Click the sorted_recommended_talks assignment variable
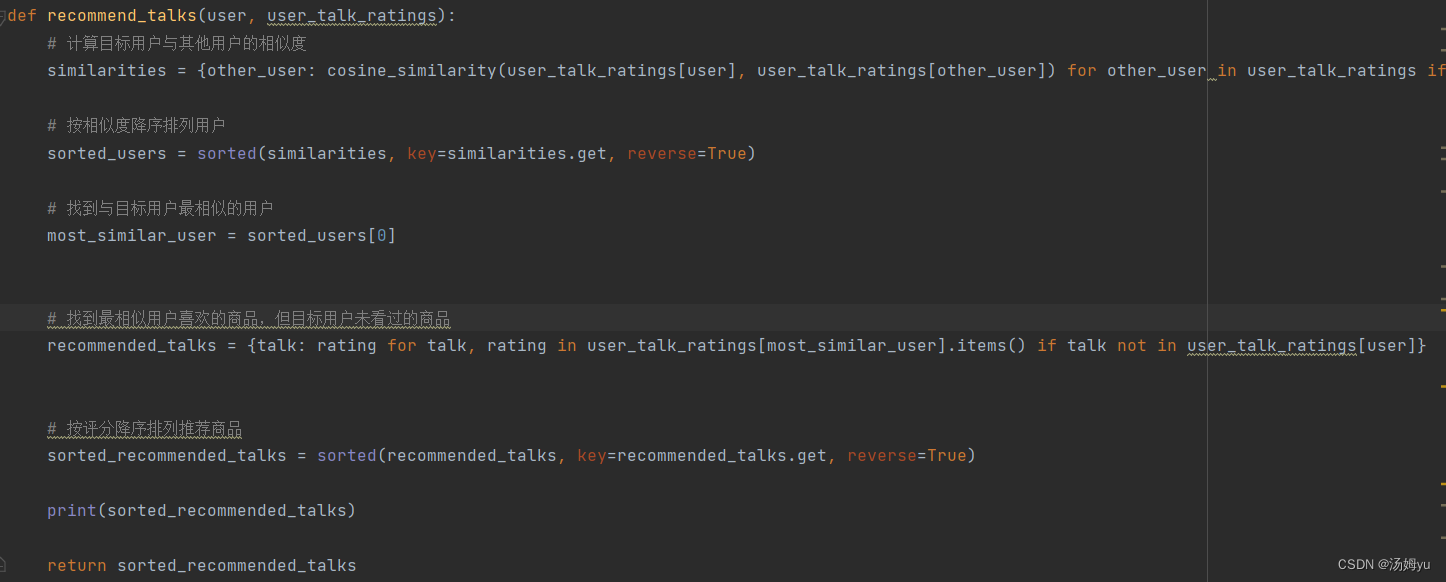The height and width of the screenshot is (582, 1446). (167, 455)
